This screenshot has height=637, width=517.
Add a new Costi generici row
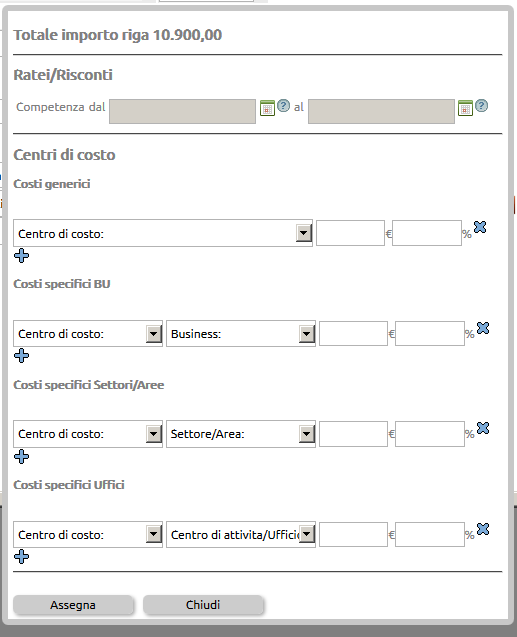pos(22,256)
